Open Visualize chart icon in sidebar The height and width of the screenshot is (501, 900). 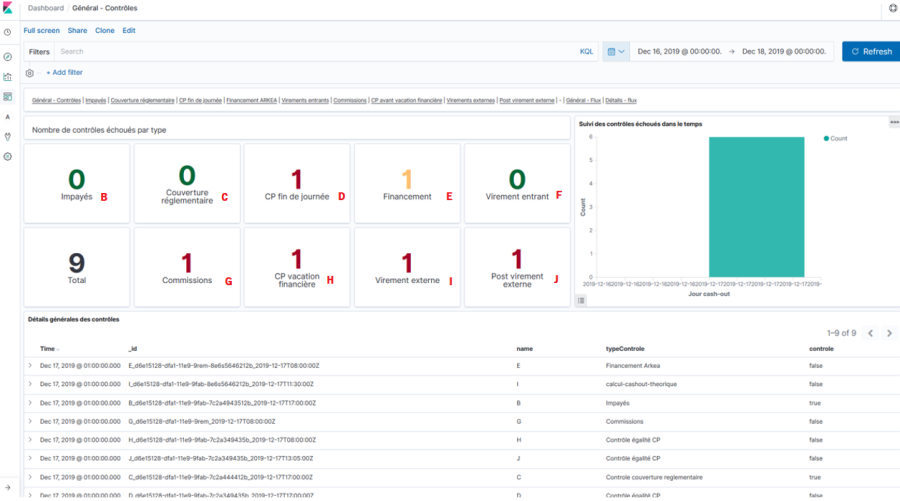click(x=8, y=76)
